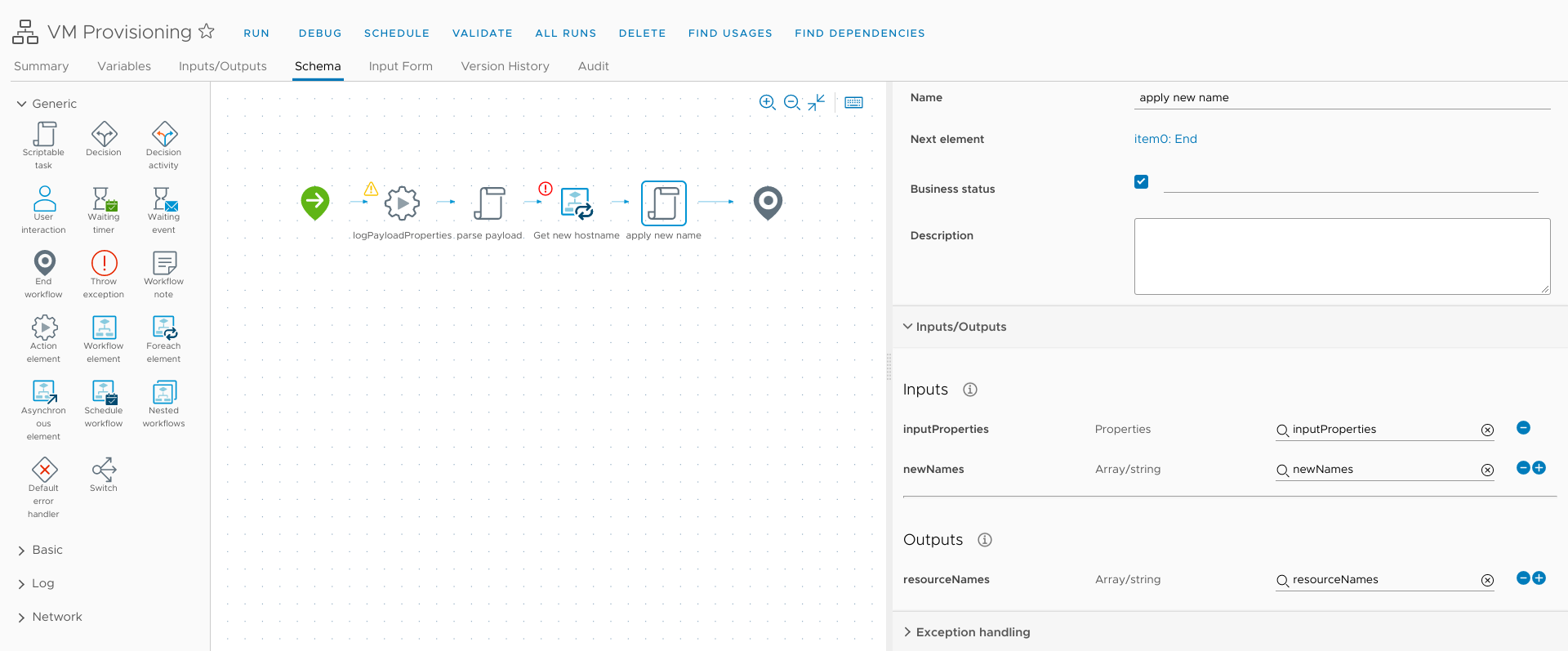
Task: Click the fit-to-screen collapse icon
Action: point(816,102)
